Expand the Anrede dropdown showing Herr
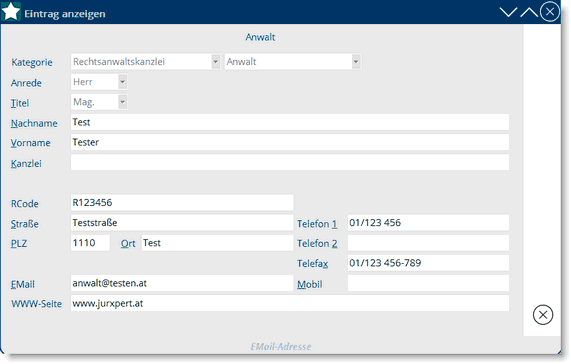This screenshot has width=571, height=364. pos(123,82)
